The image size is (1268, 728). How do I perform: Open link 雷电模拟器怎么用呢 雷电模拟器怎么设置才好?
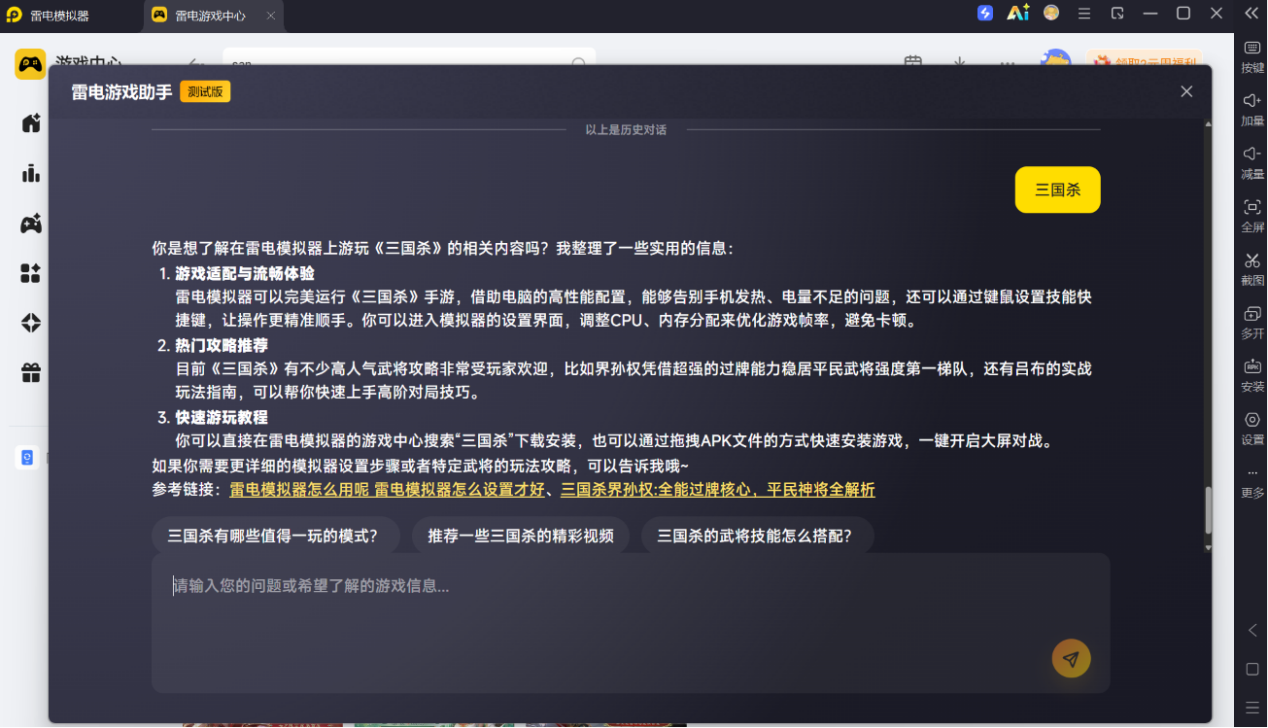point(387,489)
